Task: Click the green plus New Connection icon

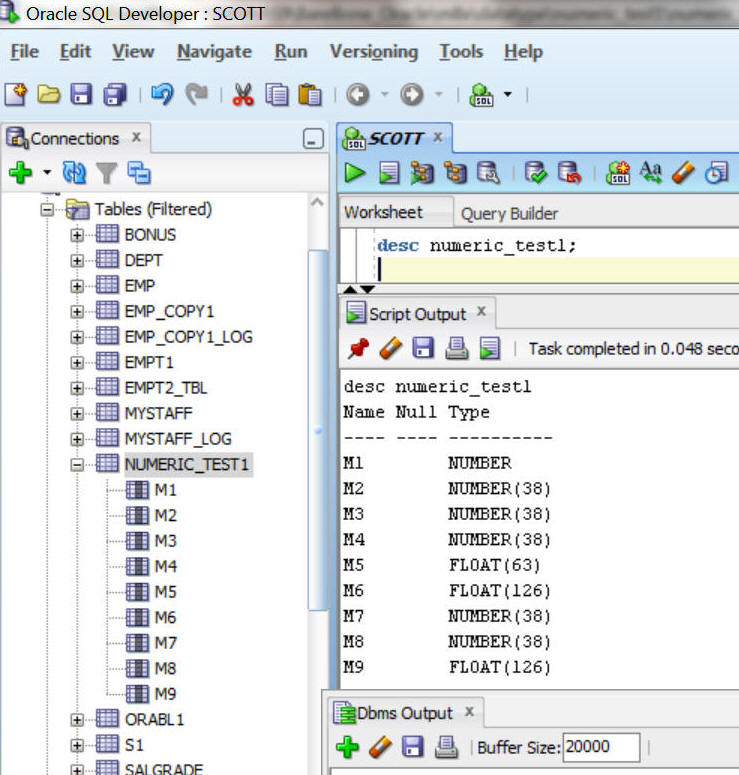Action: 20,172
